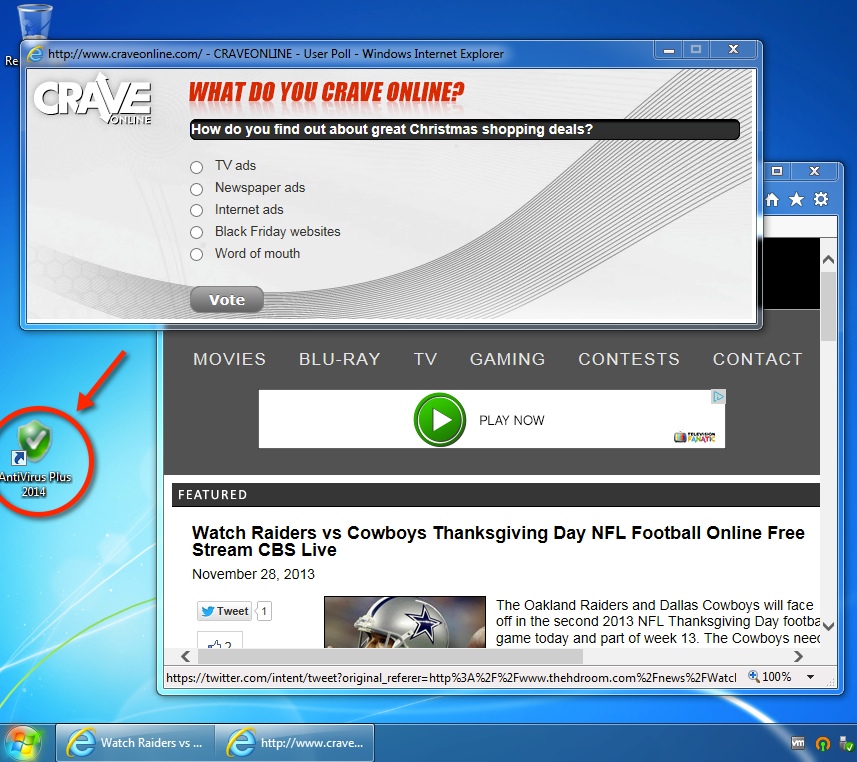Screen dimensions: 857x762
Task: Switch to the GAMING navigation item
Action: [x=508, y=359]
